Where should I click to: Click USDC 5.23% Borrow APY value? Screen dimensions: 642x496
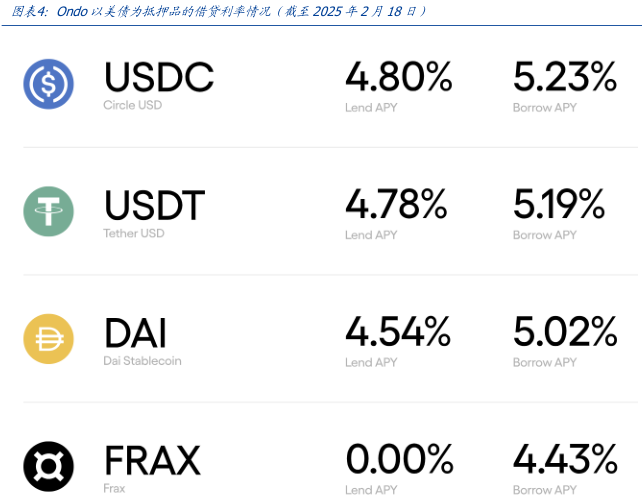pyautogui.click(x=565, y=77)
